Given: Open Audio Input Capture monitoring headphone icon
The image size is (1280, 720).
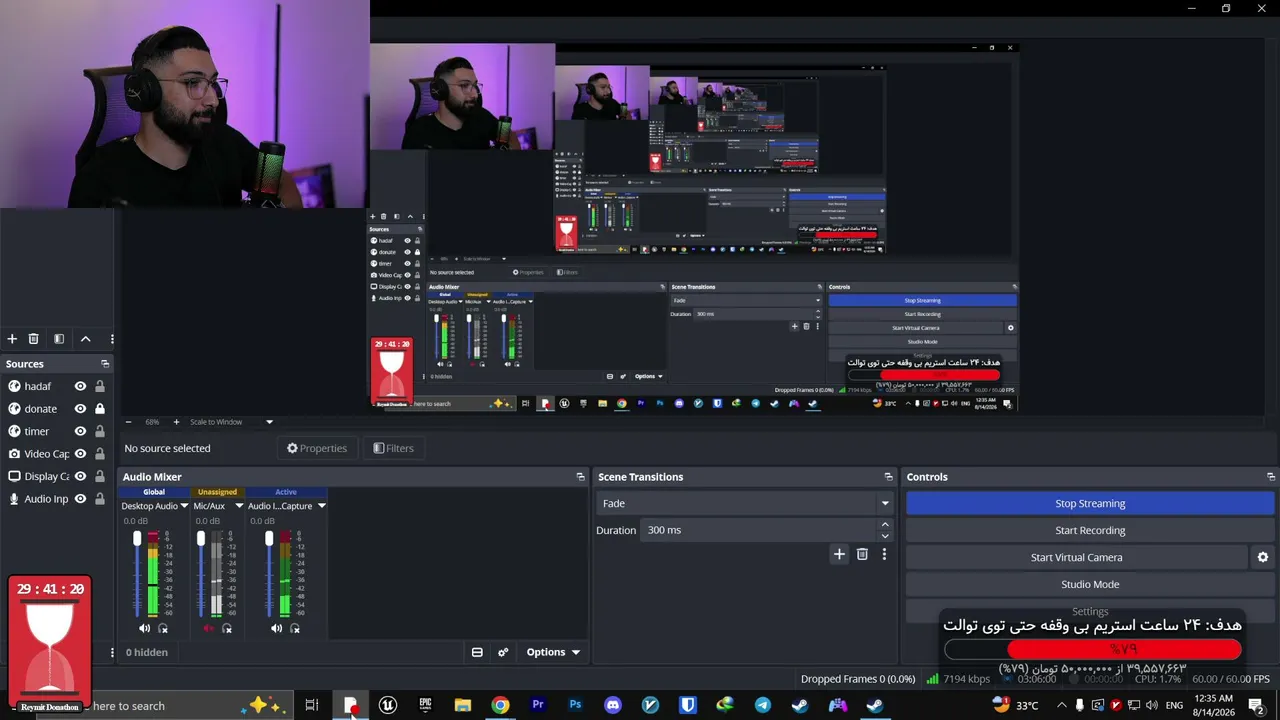Looking at the screenshot, I should coord(295,628).
